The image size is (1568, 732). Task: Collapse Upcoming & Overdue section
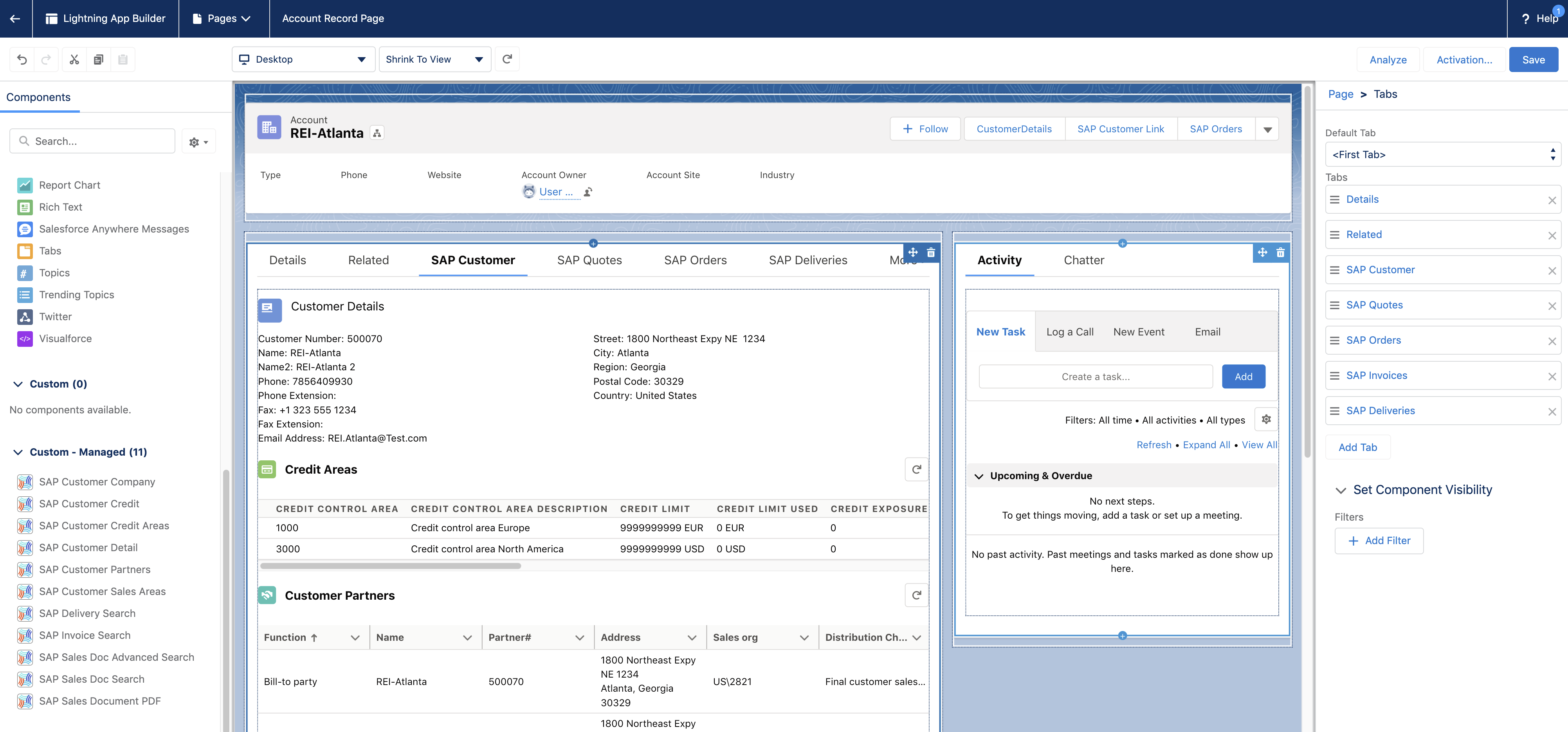(979, 476)
